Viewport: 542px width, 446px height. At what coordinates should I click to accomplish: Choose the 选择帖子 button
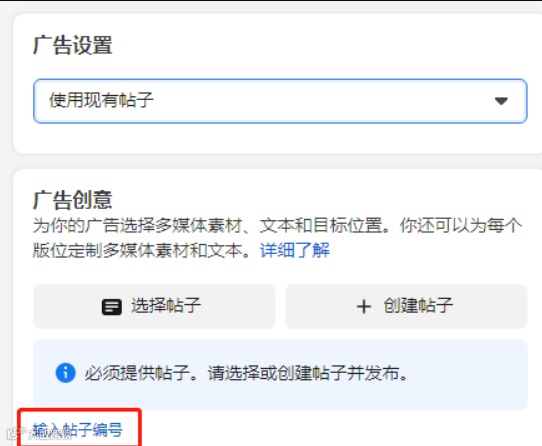[154, 306]
